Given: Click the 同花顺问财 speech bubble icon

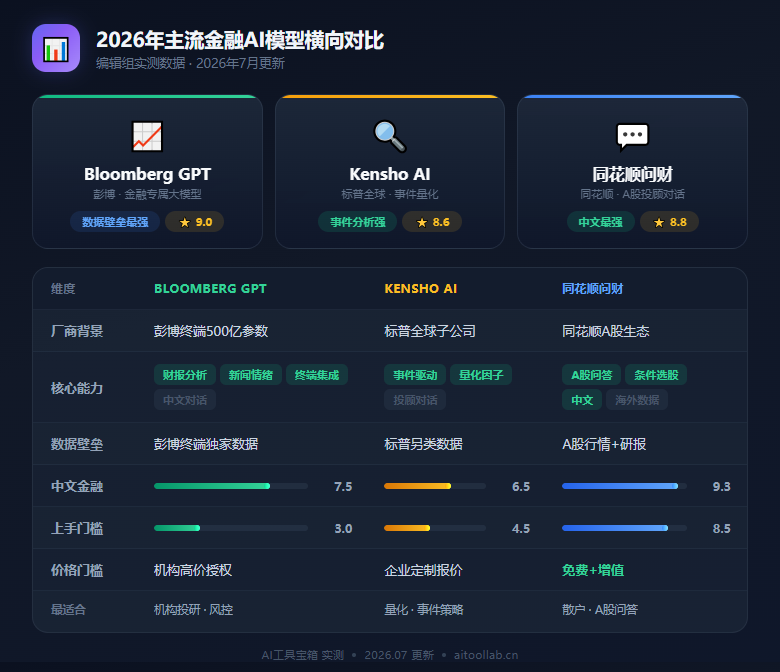Looking at the screenshot, I should tap(632, 136).
